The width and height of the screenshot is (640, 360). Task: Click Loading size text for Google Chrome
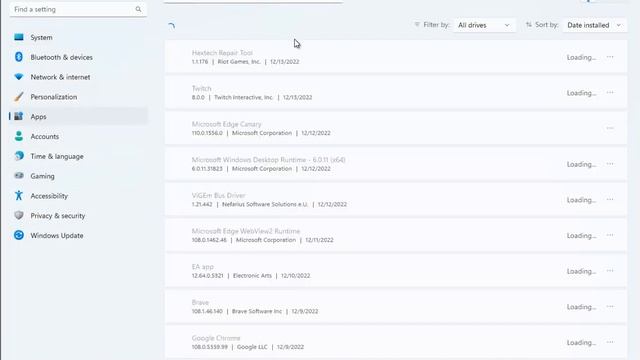coord(581,342)
